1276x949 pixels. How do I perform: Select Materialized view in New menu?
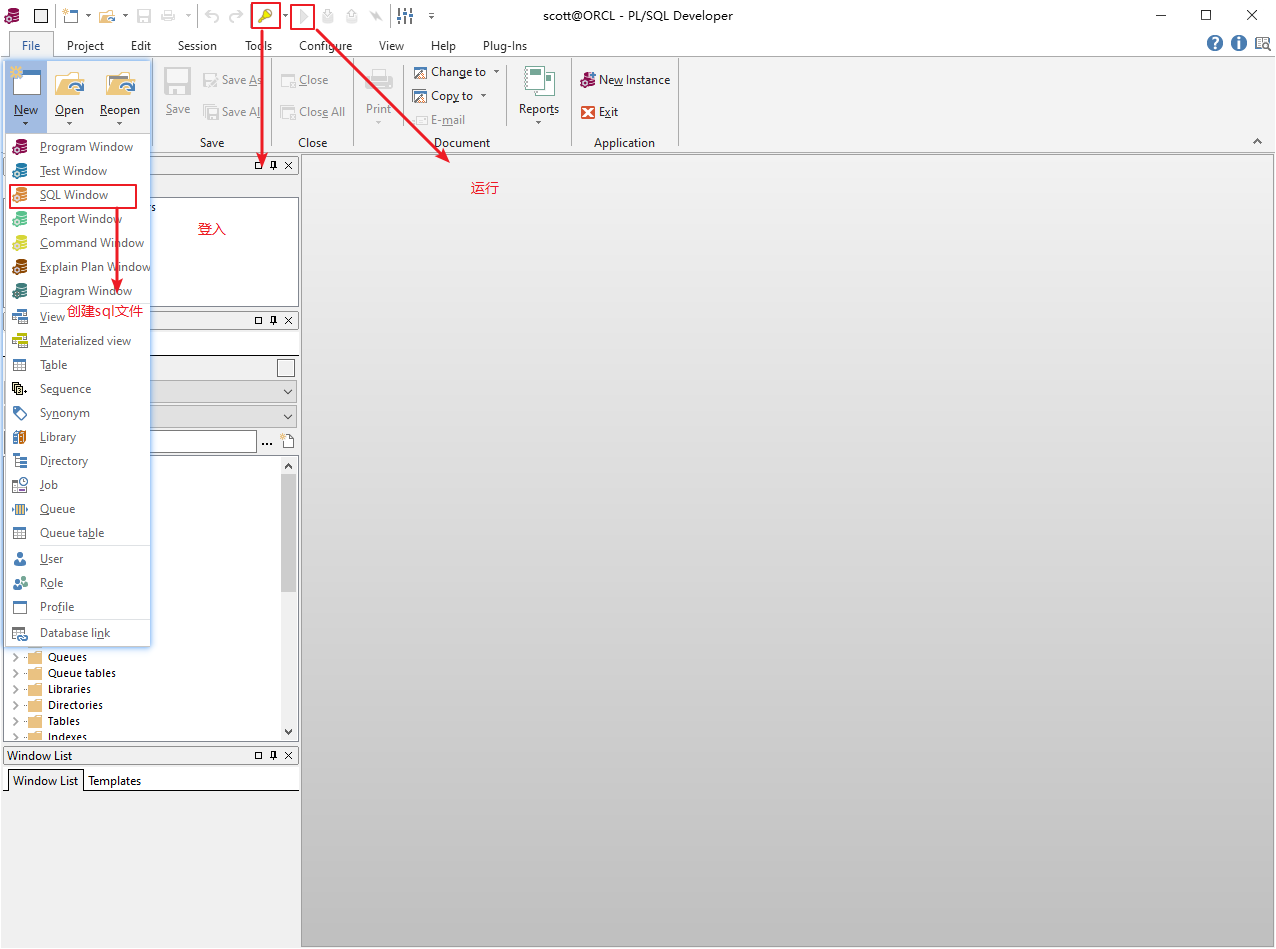(x=78, y=341)
